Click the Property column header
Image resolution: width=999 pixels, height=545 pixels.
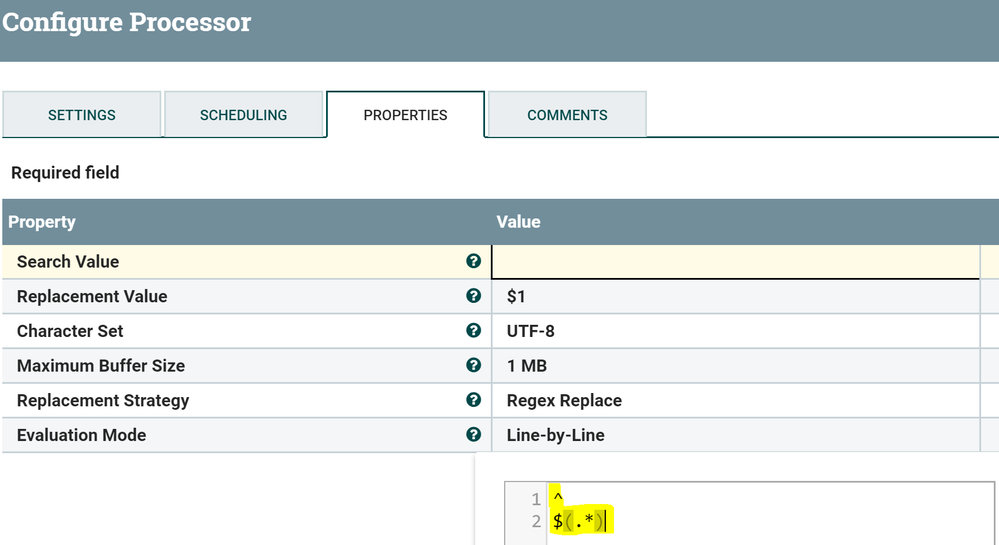(x=42, y=222)
